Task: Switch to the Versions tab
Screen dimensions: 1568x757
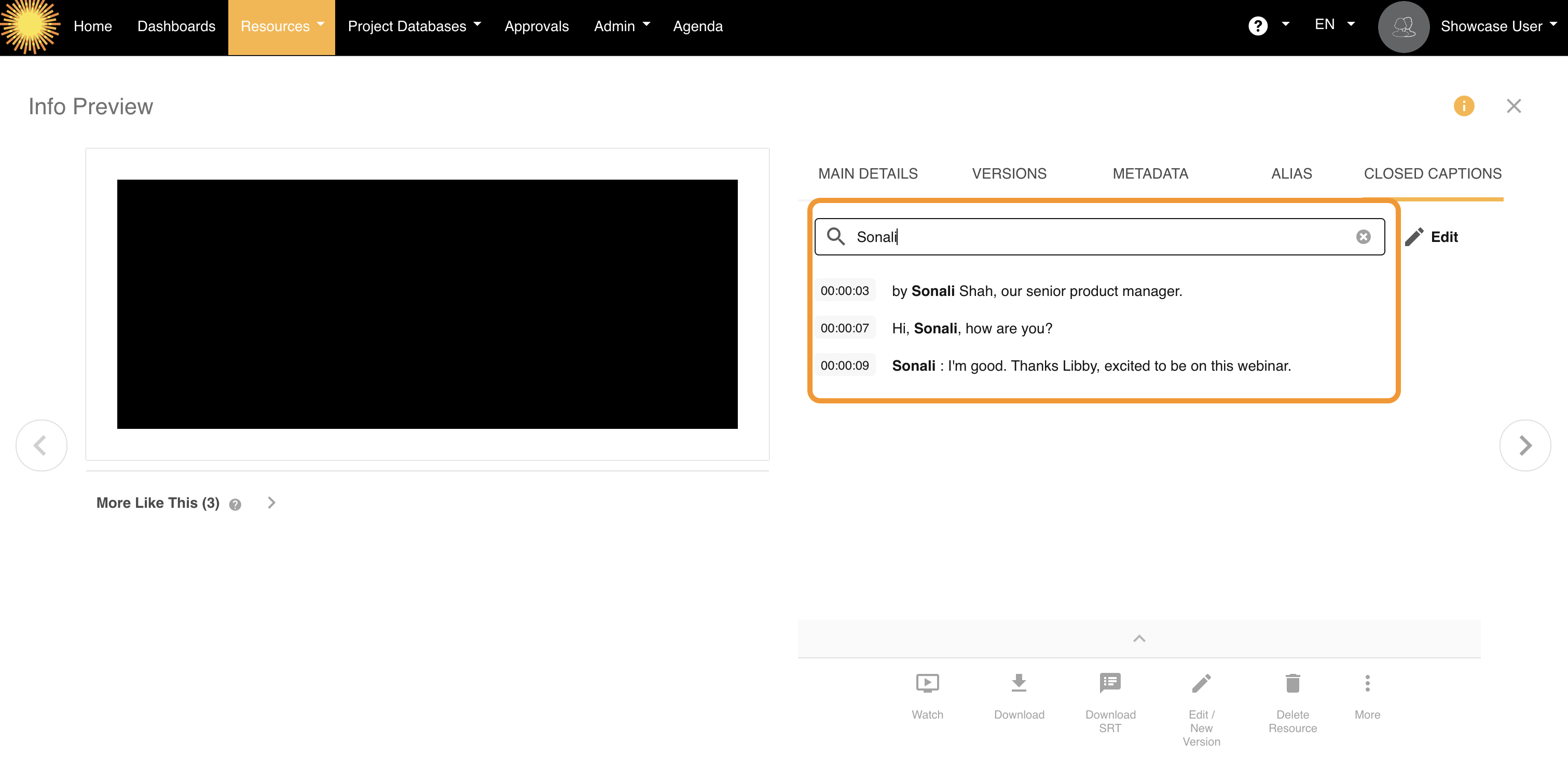Action: pyautogui.click(x=1009, y=173)
